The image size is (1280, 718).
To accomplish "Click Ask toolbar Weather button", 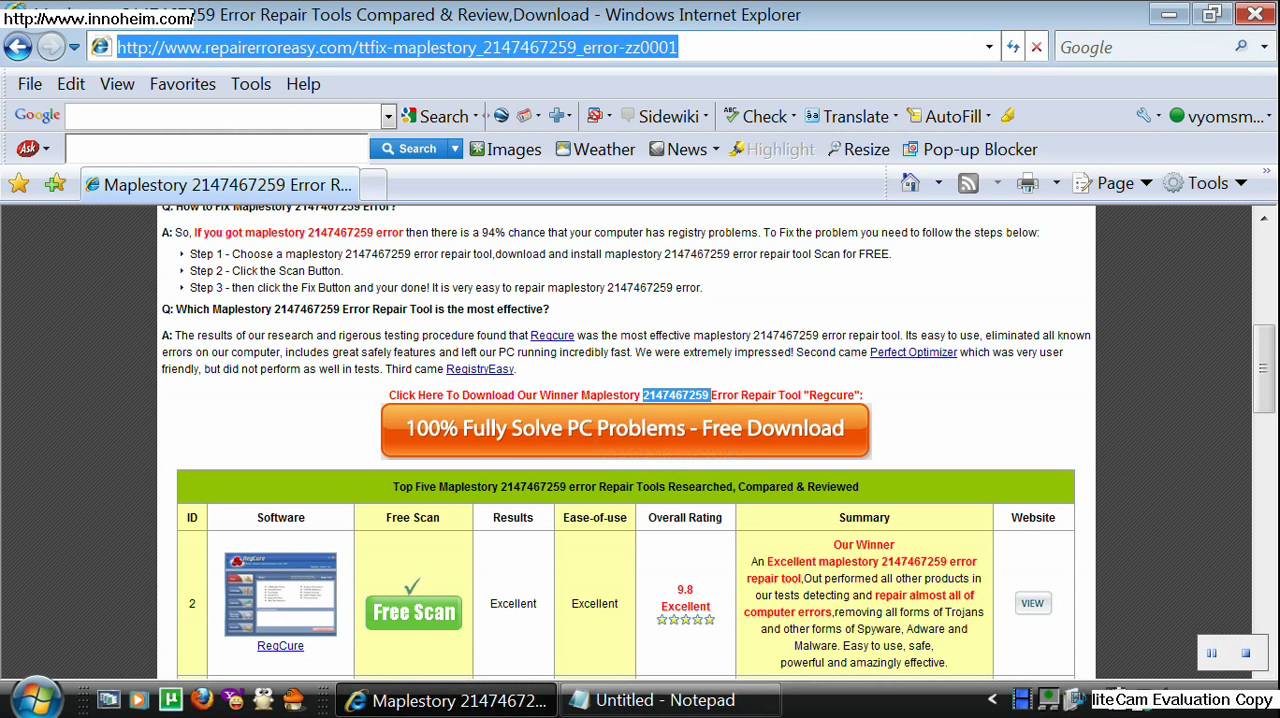I will [595, 149].
